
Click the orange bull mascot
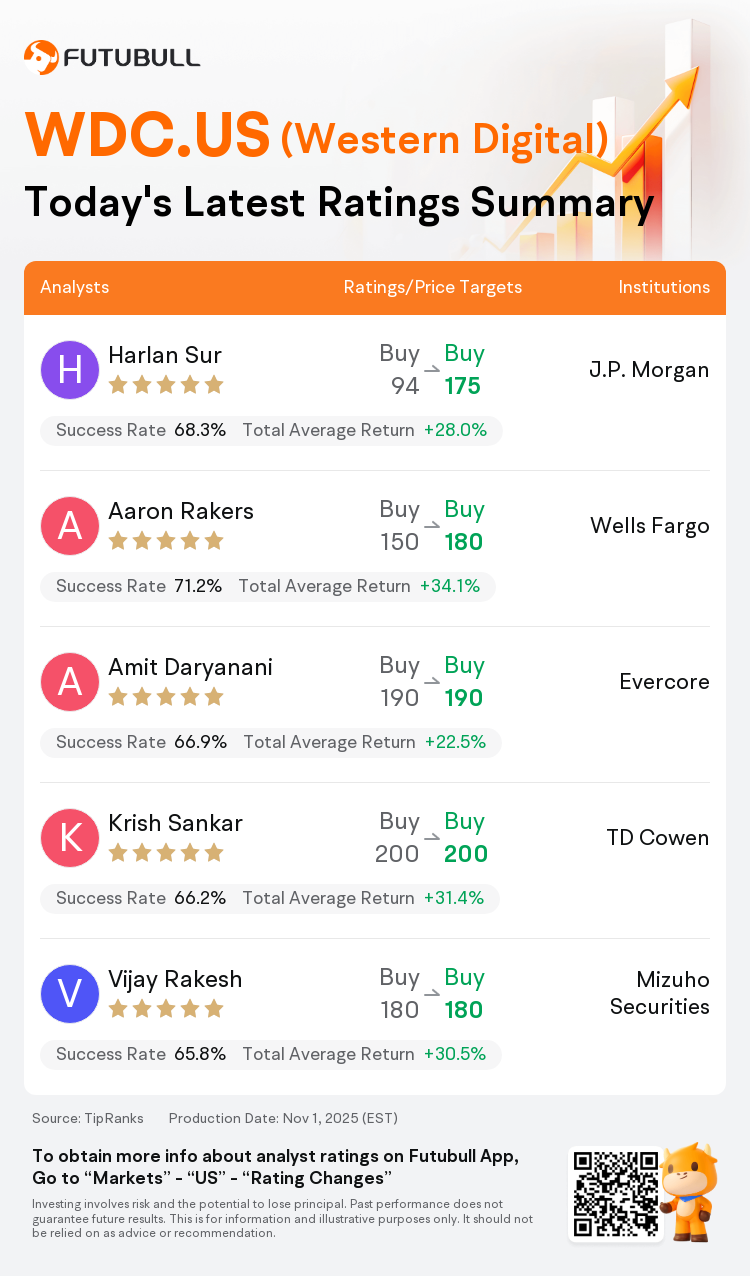(x=690, y=1190)
